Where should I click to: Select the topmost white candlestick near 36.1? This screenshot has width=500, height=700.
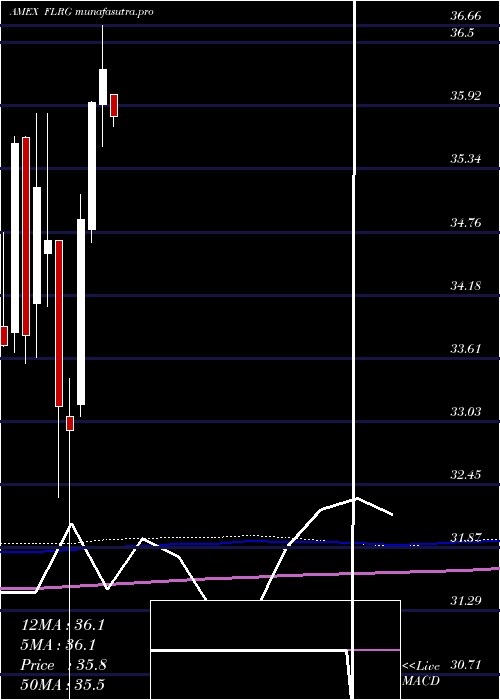click(103, 87)
